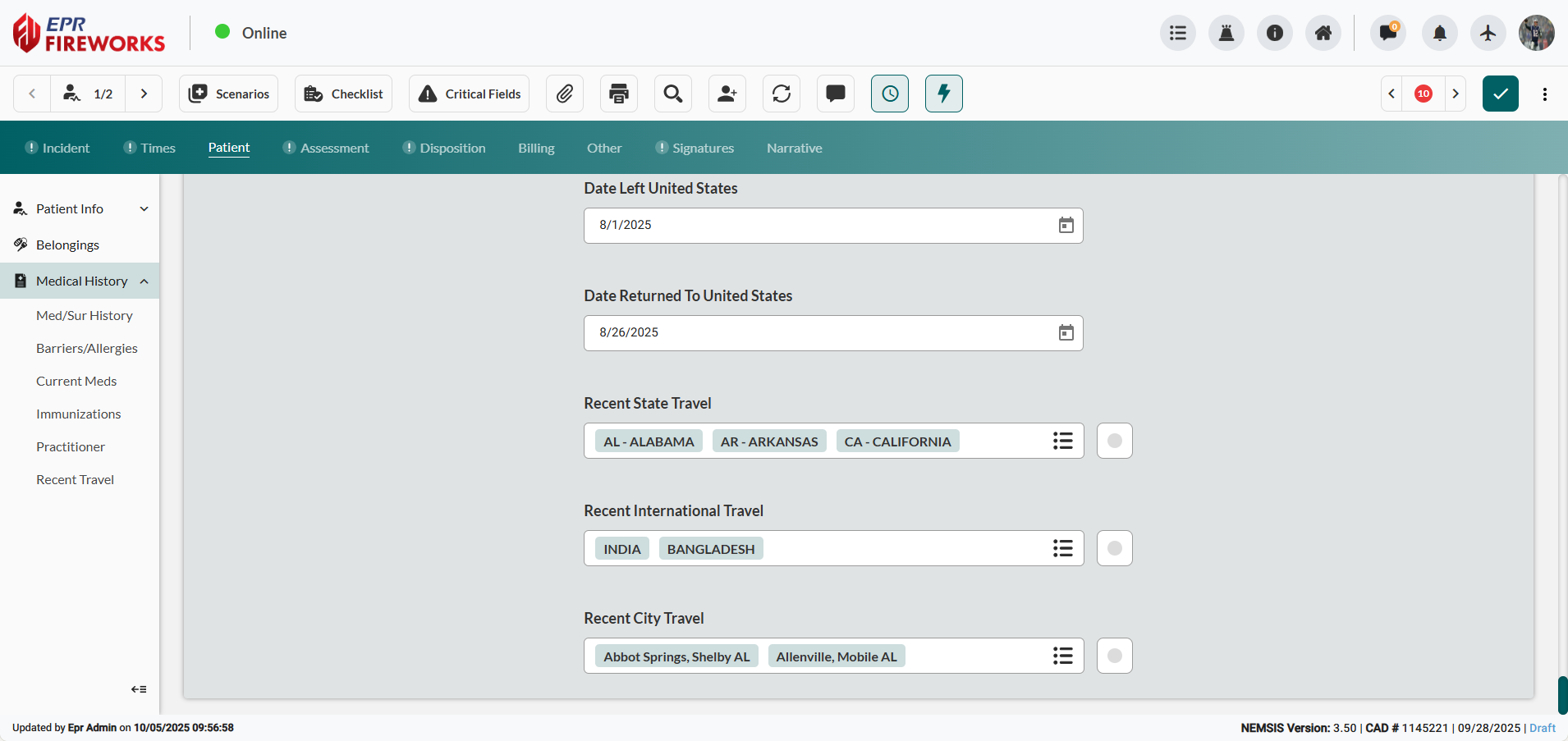
Task: Click the printer icon in toolbar
Action: tap(619, 94)
